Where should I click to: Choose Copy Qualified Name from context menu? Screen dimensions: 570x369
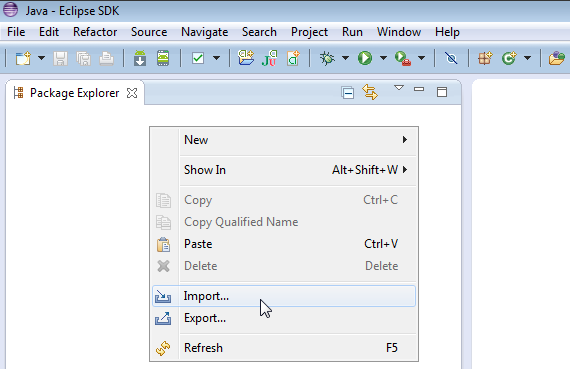[284, 222]
